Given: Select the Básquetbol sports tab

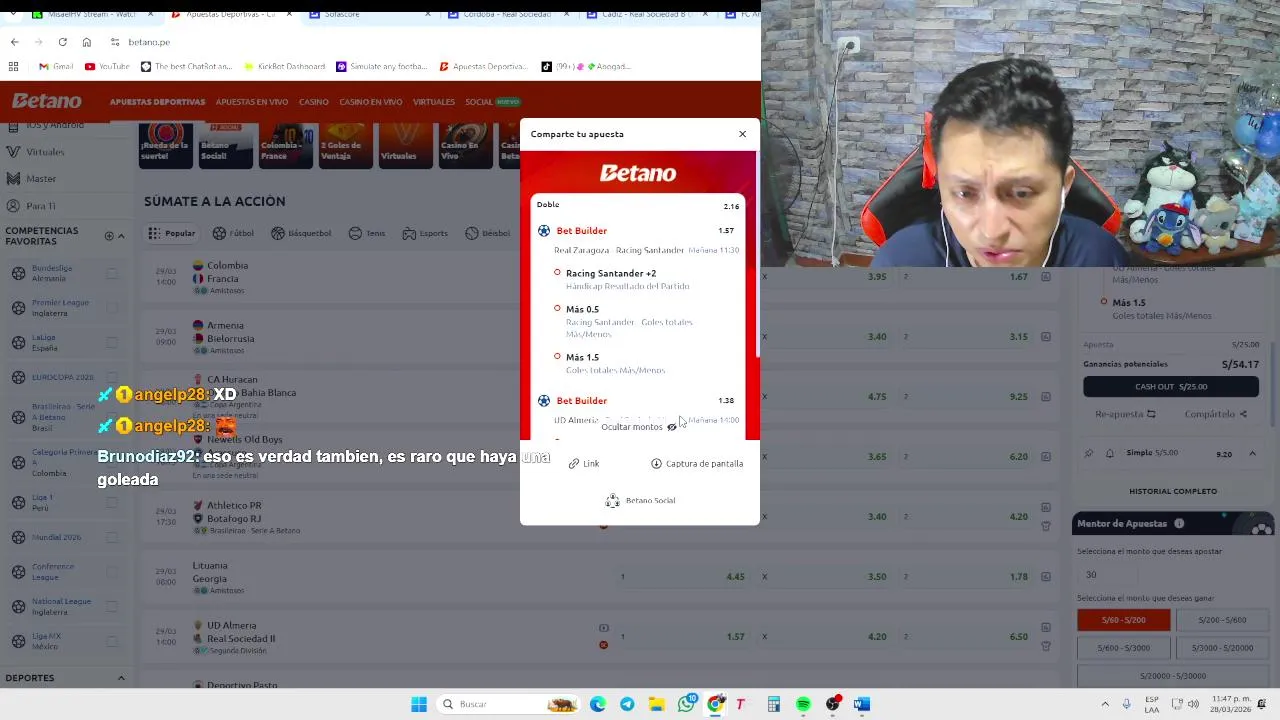Looking at the screenshot, I should (300, 233).
